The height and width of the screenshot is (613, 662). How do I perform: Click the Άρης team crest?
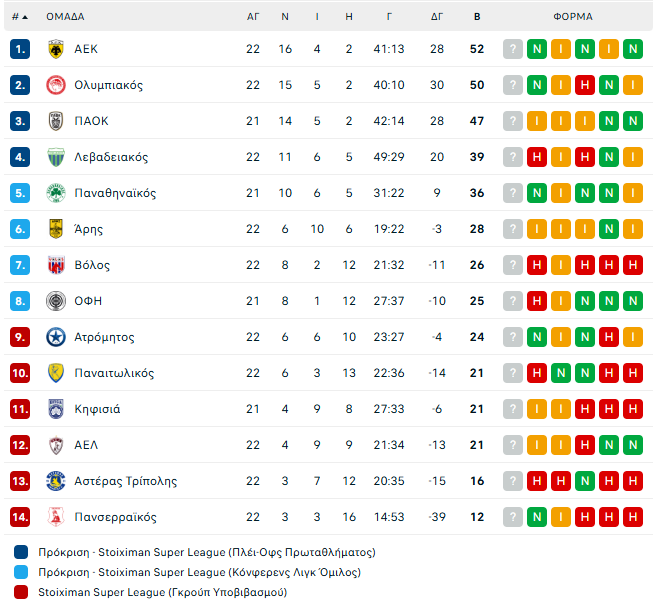[x=55, y=229]
